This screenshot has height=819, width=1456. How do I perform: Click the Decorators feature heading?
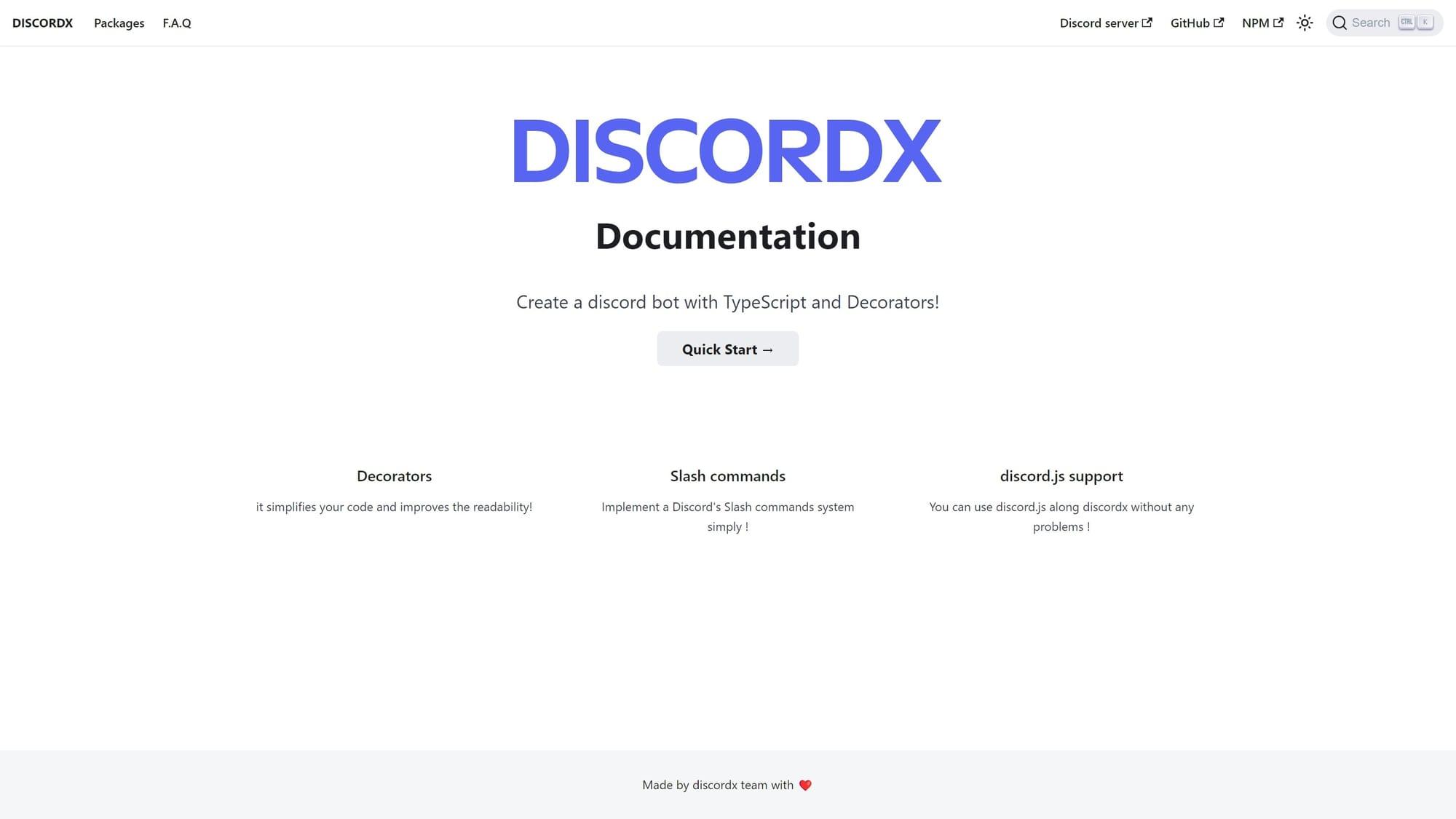point(394,476)
